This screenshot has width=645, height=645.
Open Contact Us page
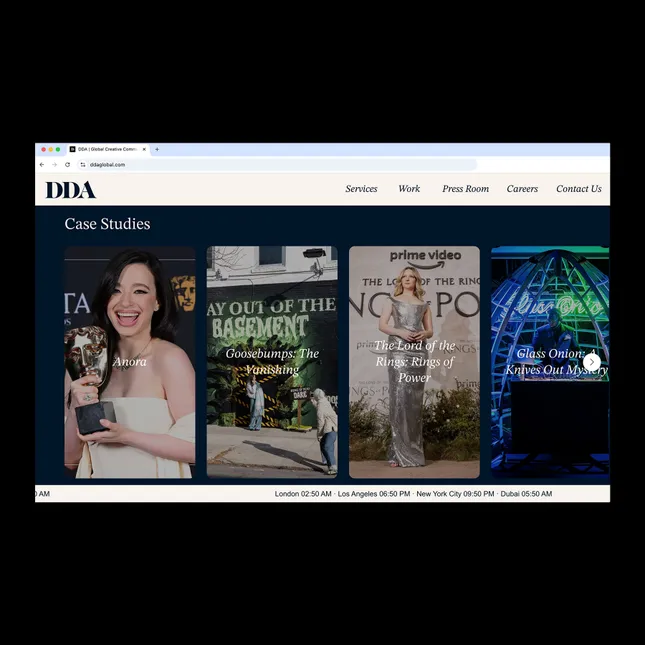(579, 189)
